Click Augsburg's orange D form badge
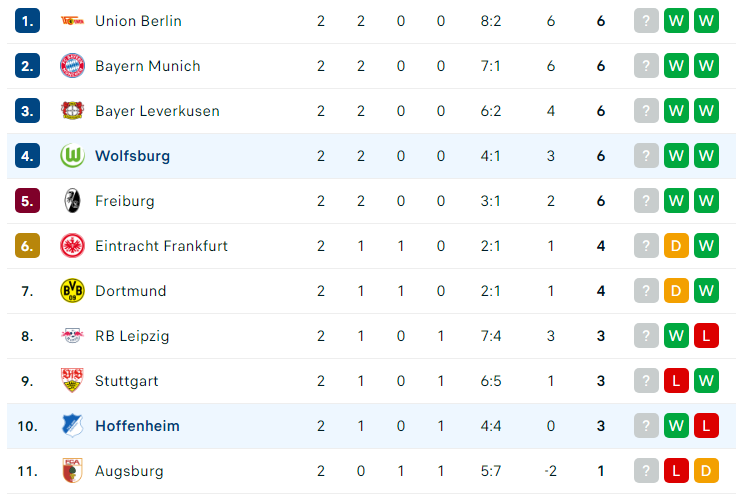 [x=706, y=471]
